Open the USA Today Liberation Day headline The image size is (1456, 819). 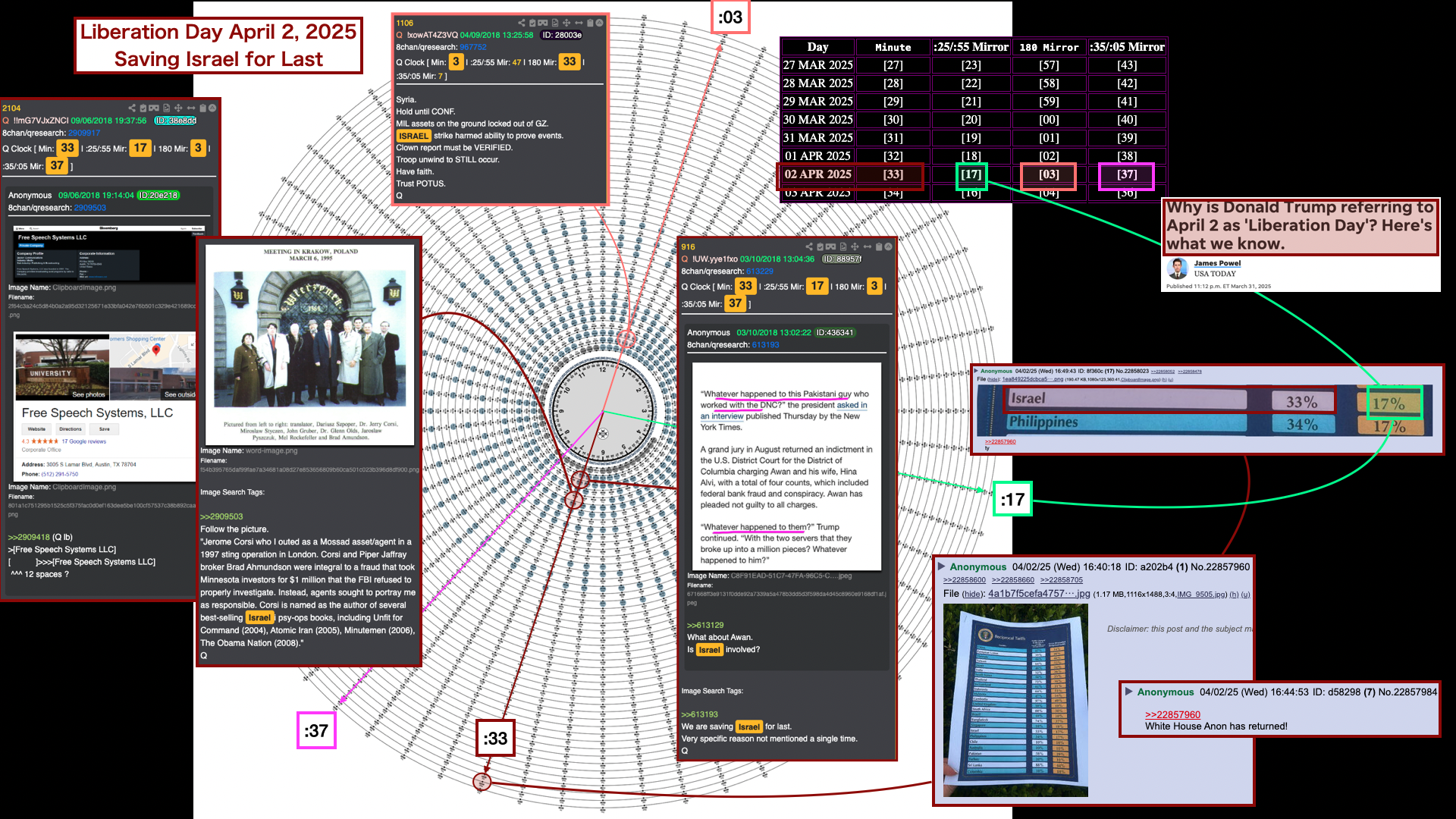pos(1300,225)
